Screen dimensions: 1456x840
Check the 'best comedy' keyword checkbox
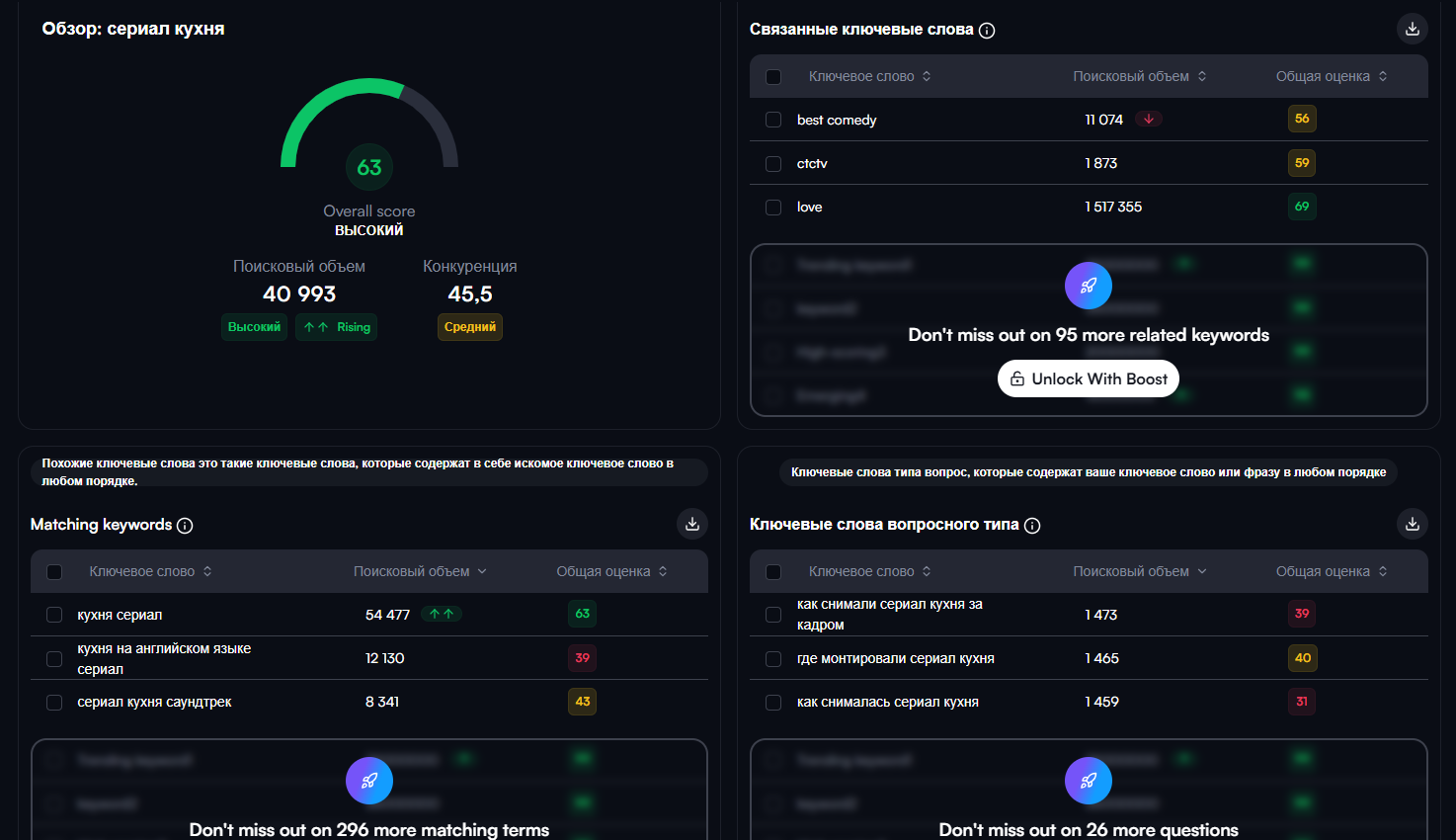[773, 120]
